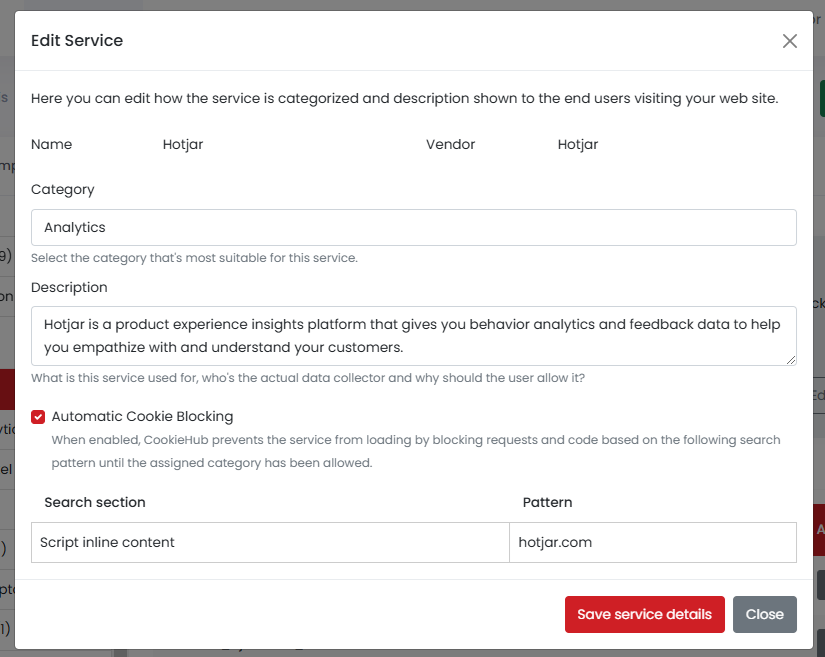Uncheck the Automatic Cookie Blocking checkbox
Image resolution: width=825 pixels, height=657 pixels.
38,417
